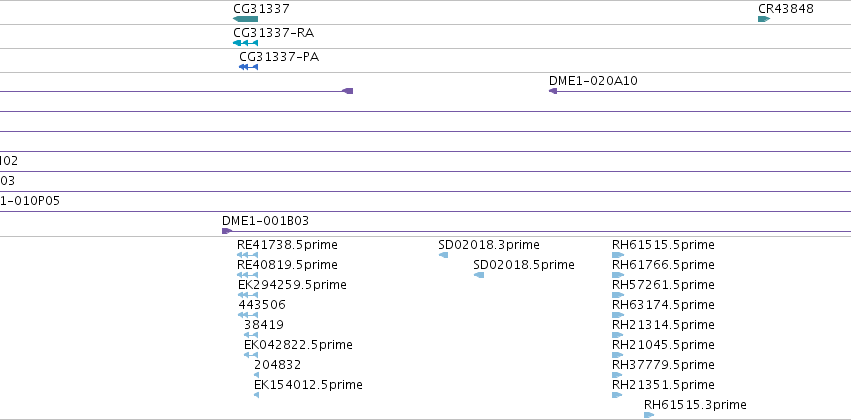
Task: Open the RH61766.5prime feature label
Action: click(x=663, y=265)
